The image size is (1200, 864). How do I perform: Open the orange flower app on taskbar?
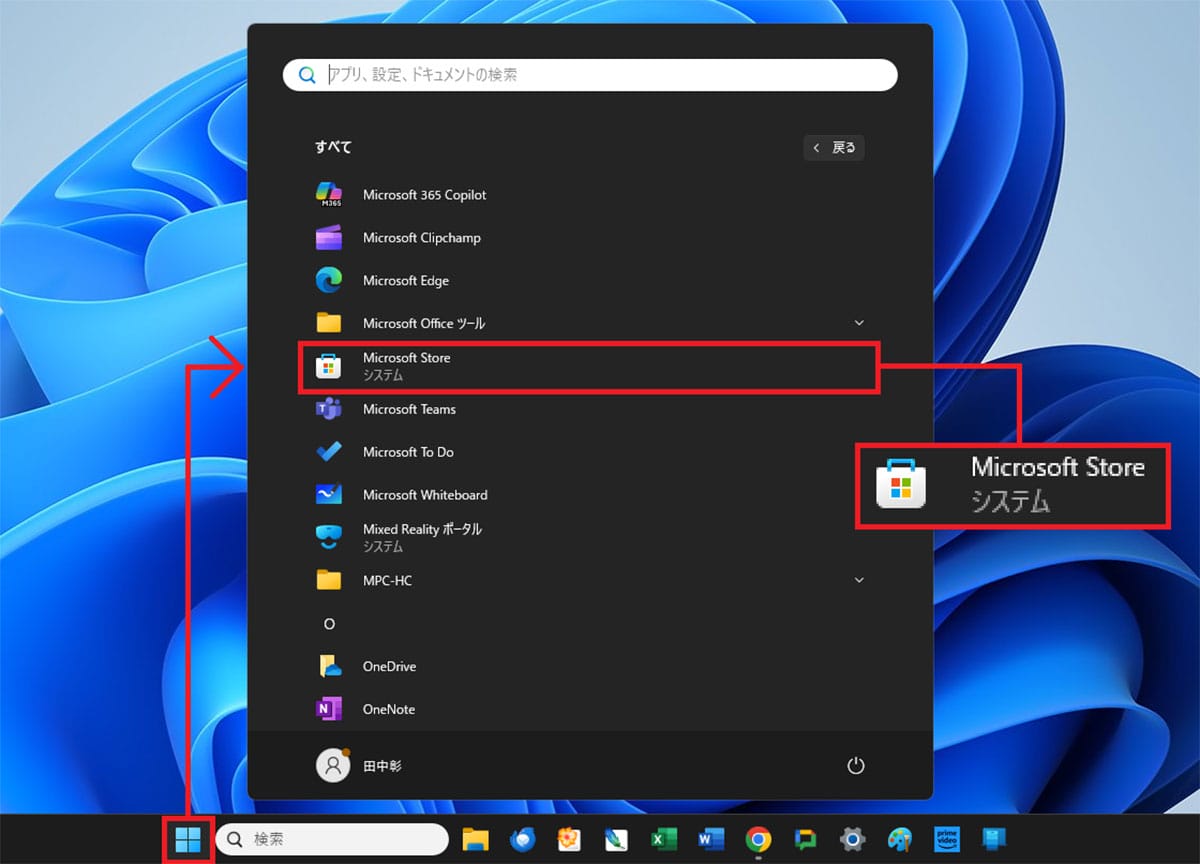(x=569, y=839)
